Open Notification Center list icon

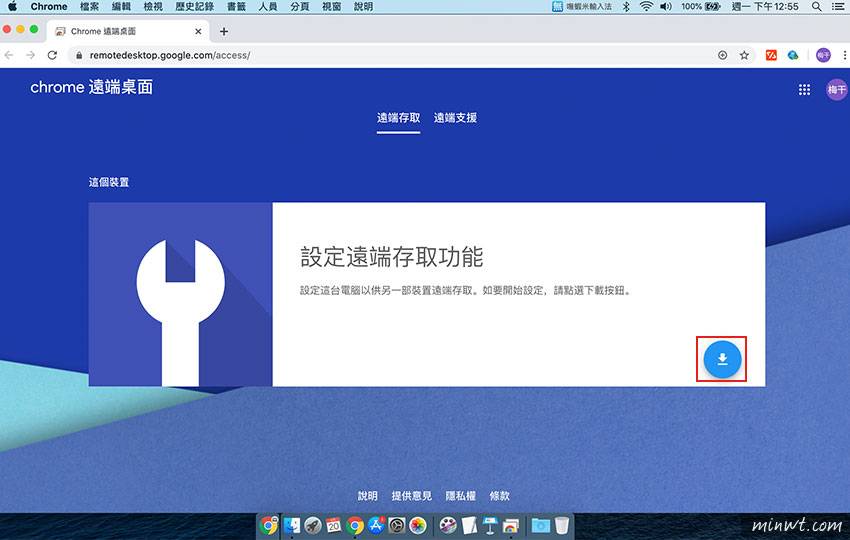pos(838,7)
